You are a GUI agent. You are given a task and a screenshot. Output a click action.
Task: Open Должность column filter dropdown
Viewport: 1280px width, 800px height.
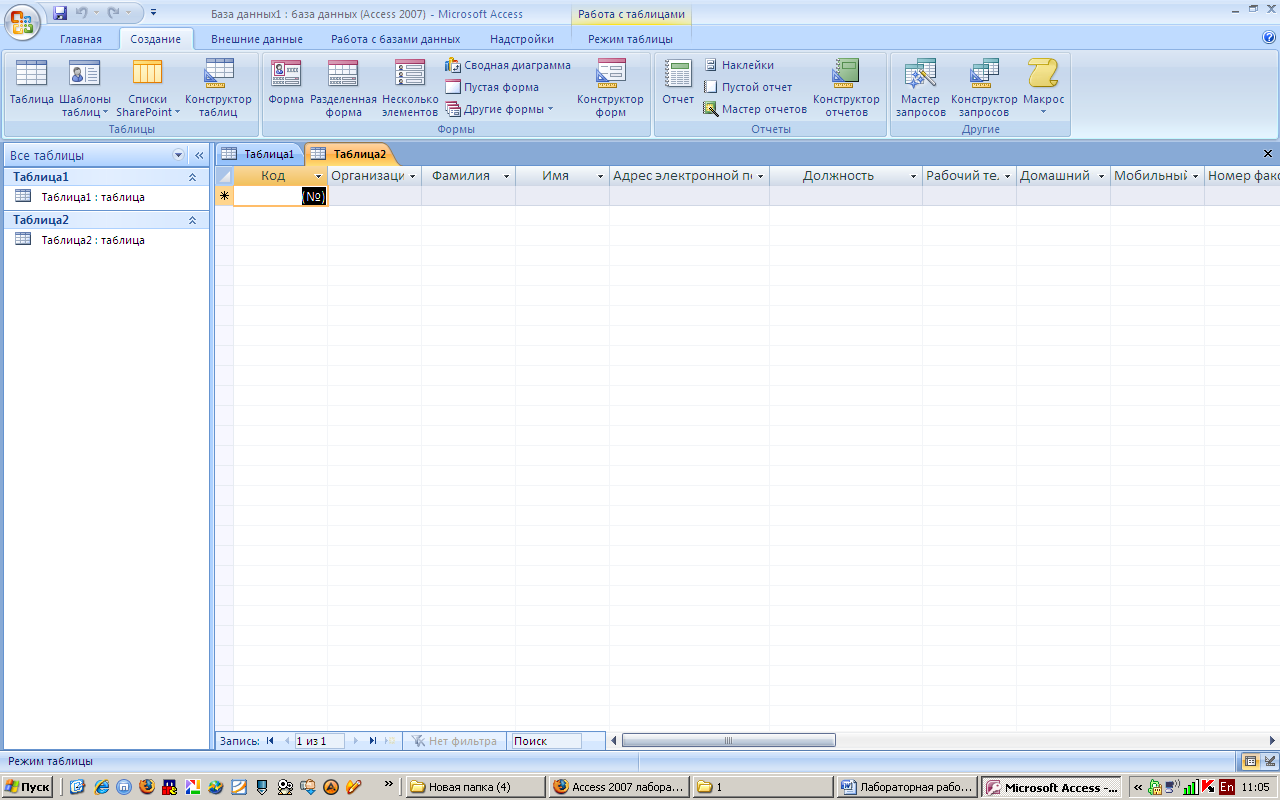(x=914, y=176)
